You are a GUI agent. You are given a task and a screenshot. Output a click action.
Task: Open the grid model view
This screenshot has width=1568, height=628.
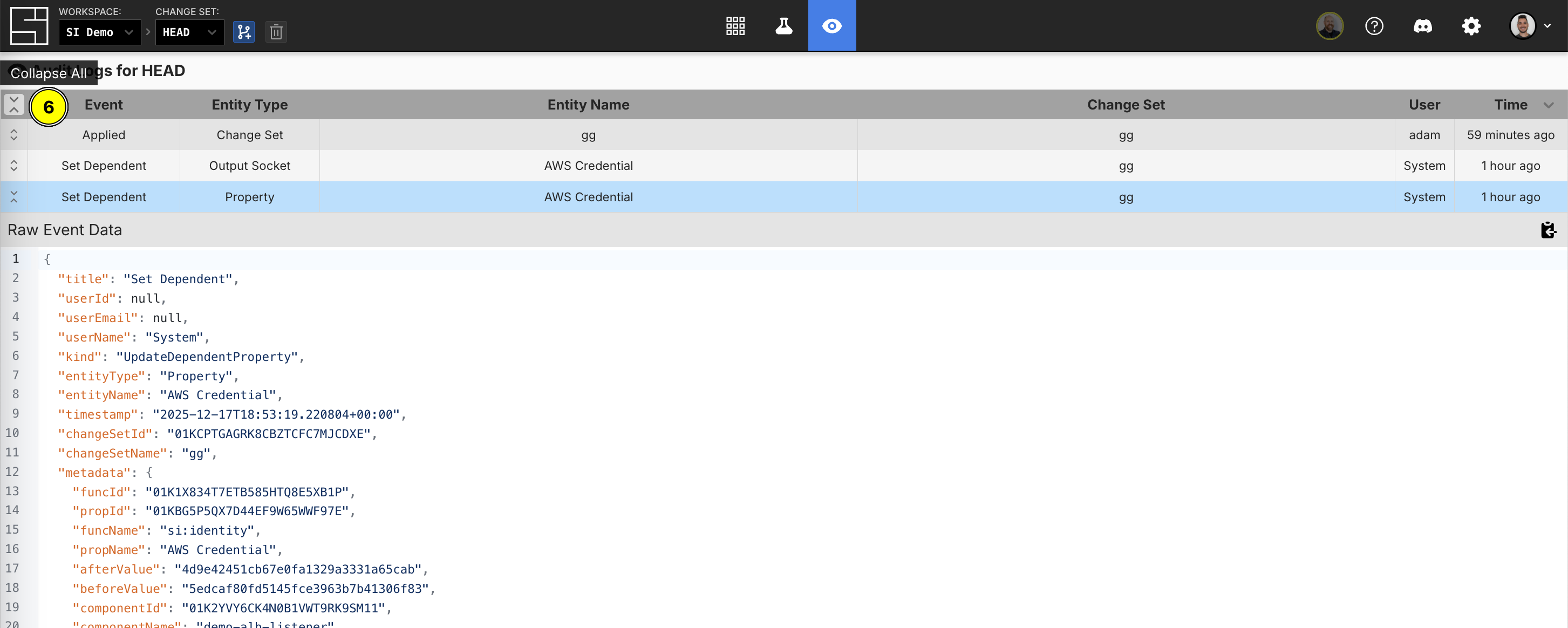point(735,25)
